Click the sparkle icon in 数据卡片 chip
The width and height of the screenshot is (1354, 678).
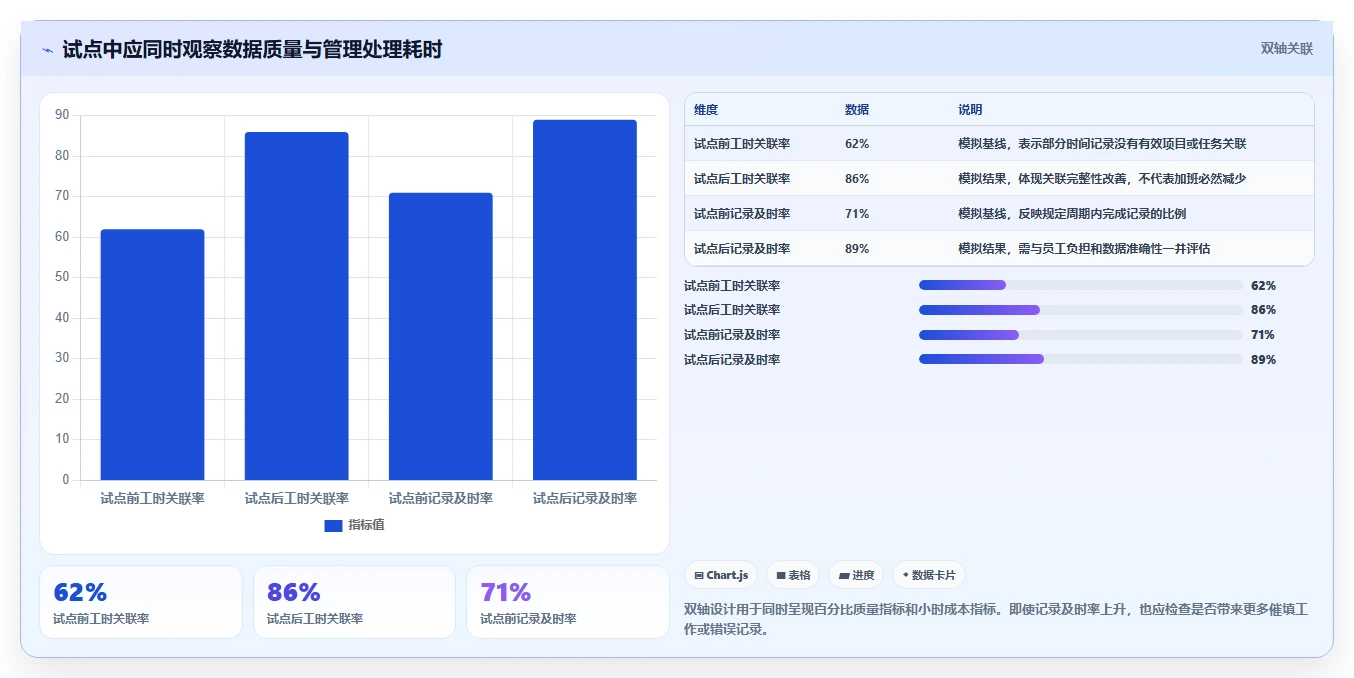tap(905, 575)
